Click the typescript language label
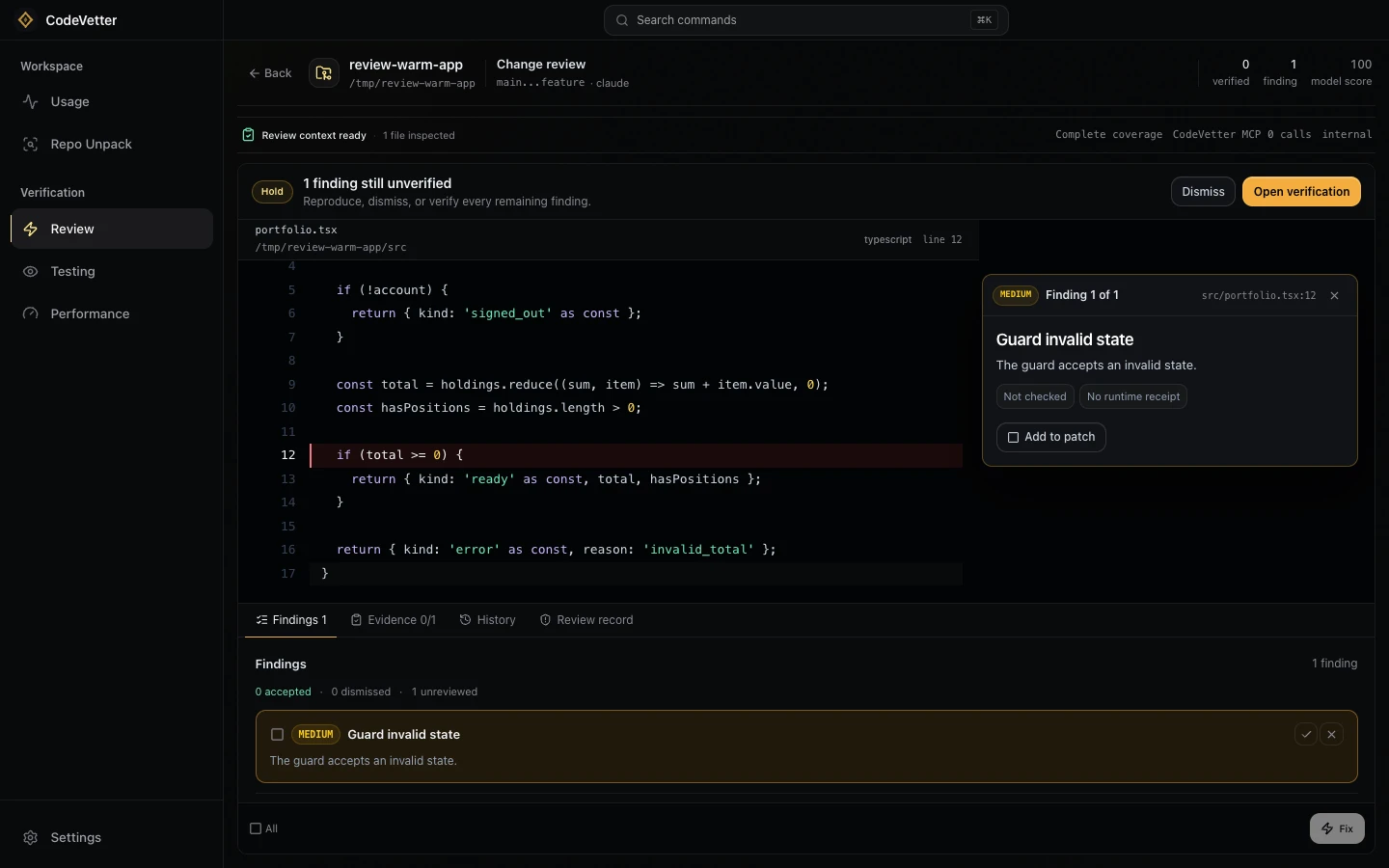Viewport: 1389px width, 868px height. pos(887,240)
